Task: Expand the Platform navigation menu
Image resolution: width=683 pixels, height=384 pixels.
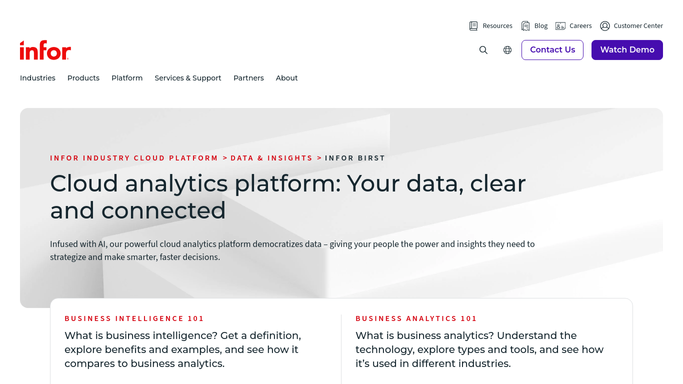Action: tap(127, 78)
